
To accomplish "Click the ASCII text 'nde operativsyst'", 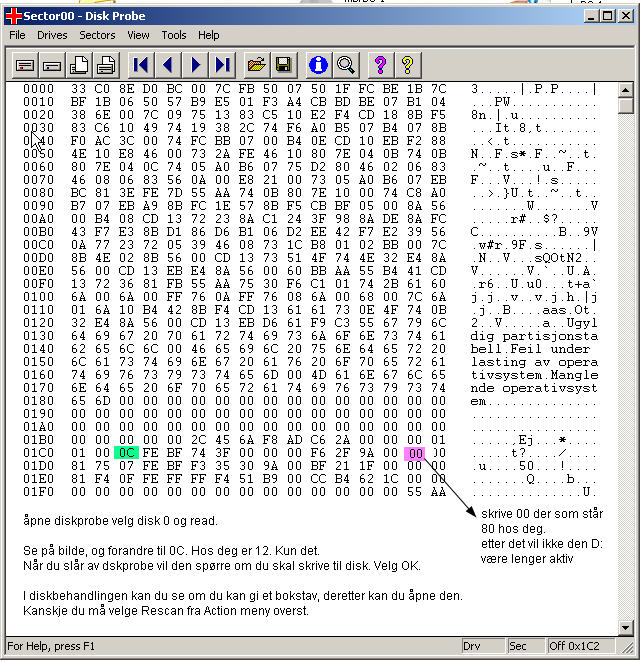I will point(534,388).
